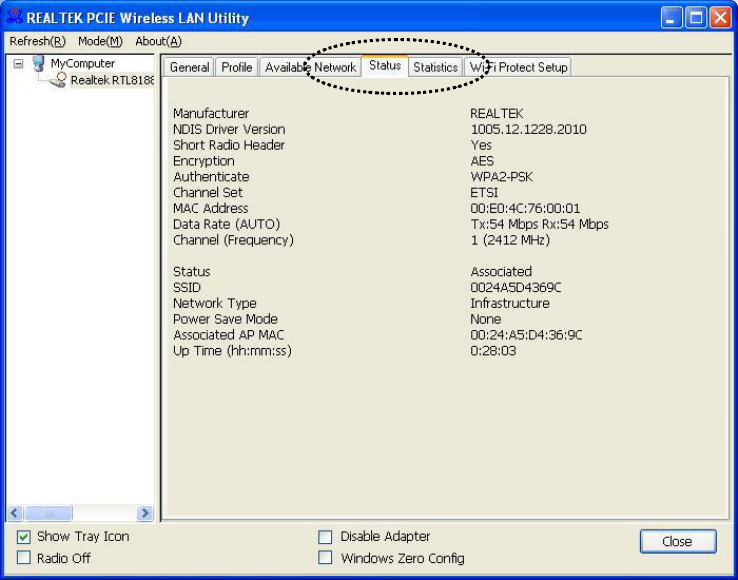Click the AES encryption value
The image size is (738, 580).
tap(482, 161)
